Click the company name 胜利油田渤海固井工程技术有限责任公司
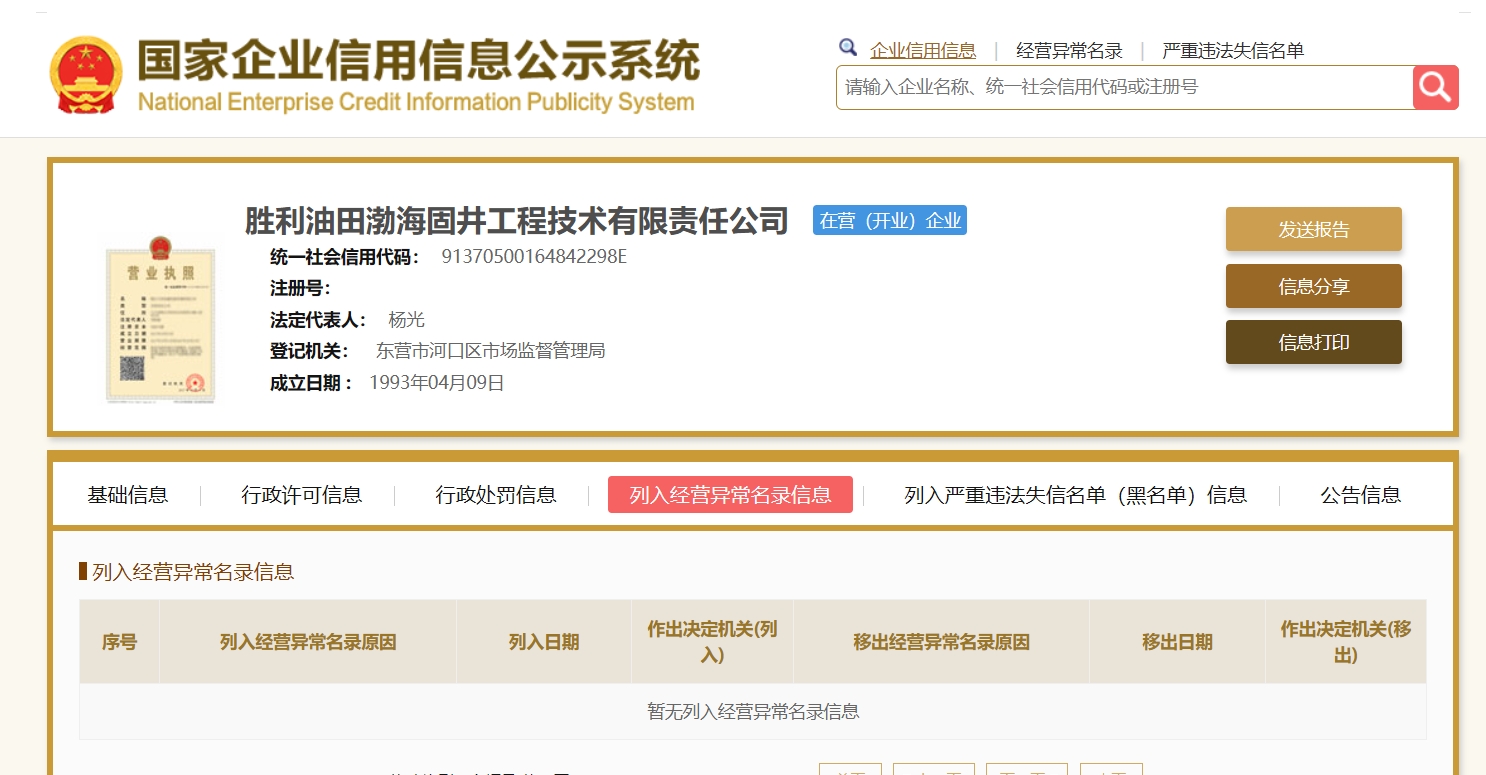The height and width of the screenshot is (775, 1486). click(517, 221)
